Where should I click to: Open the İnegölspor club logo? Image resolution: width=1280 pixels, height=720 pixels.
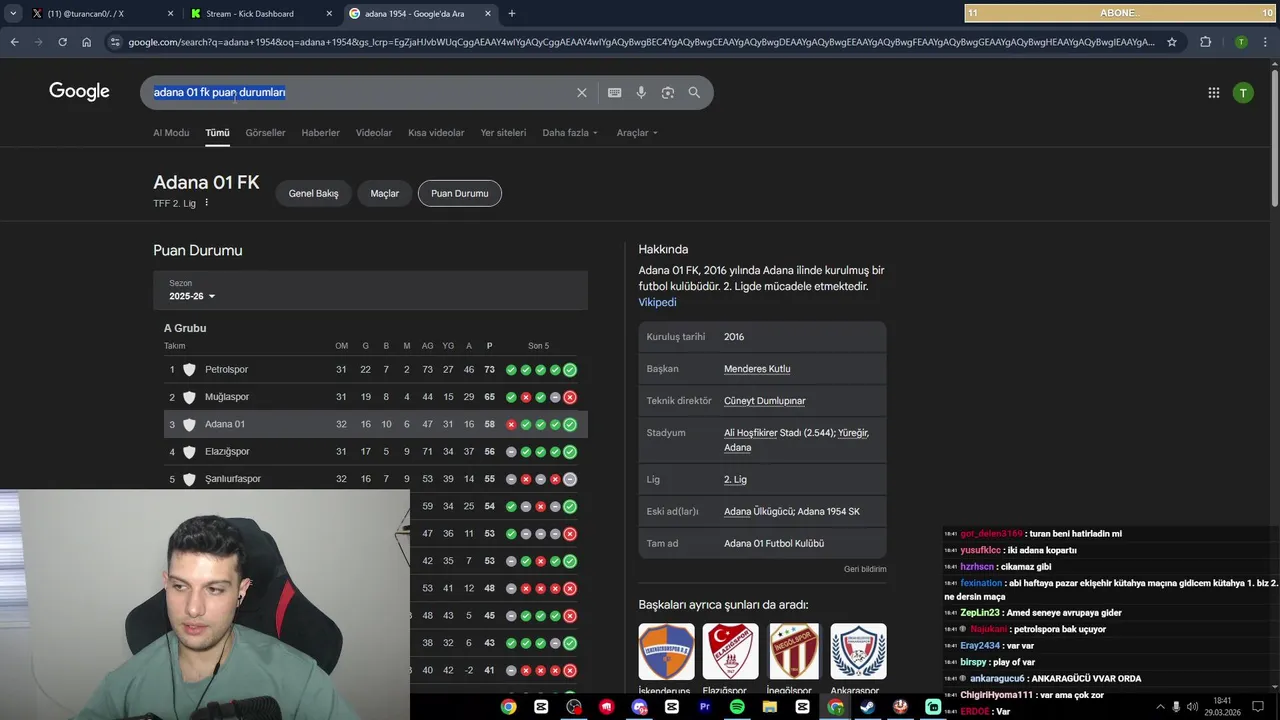pos(794,651)
